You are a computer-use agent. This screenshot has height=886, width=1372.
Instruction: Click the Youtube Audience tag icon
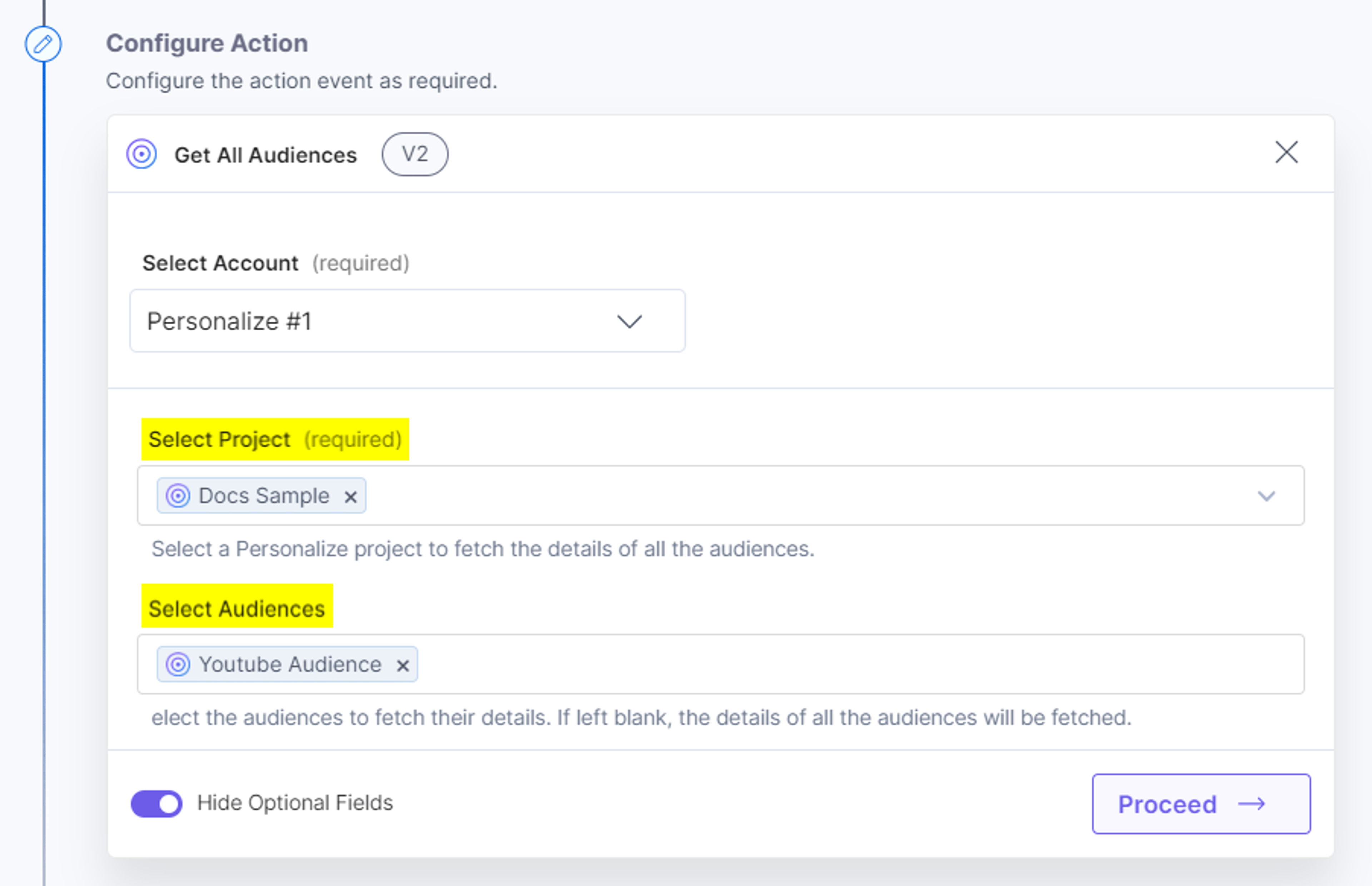pyautogui.click(x=178, y=665)
